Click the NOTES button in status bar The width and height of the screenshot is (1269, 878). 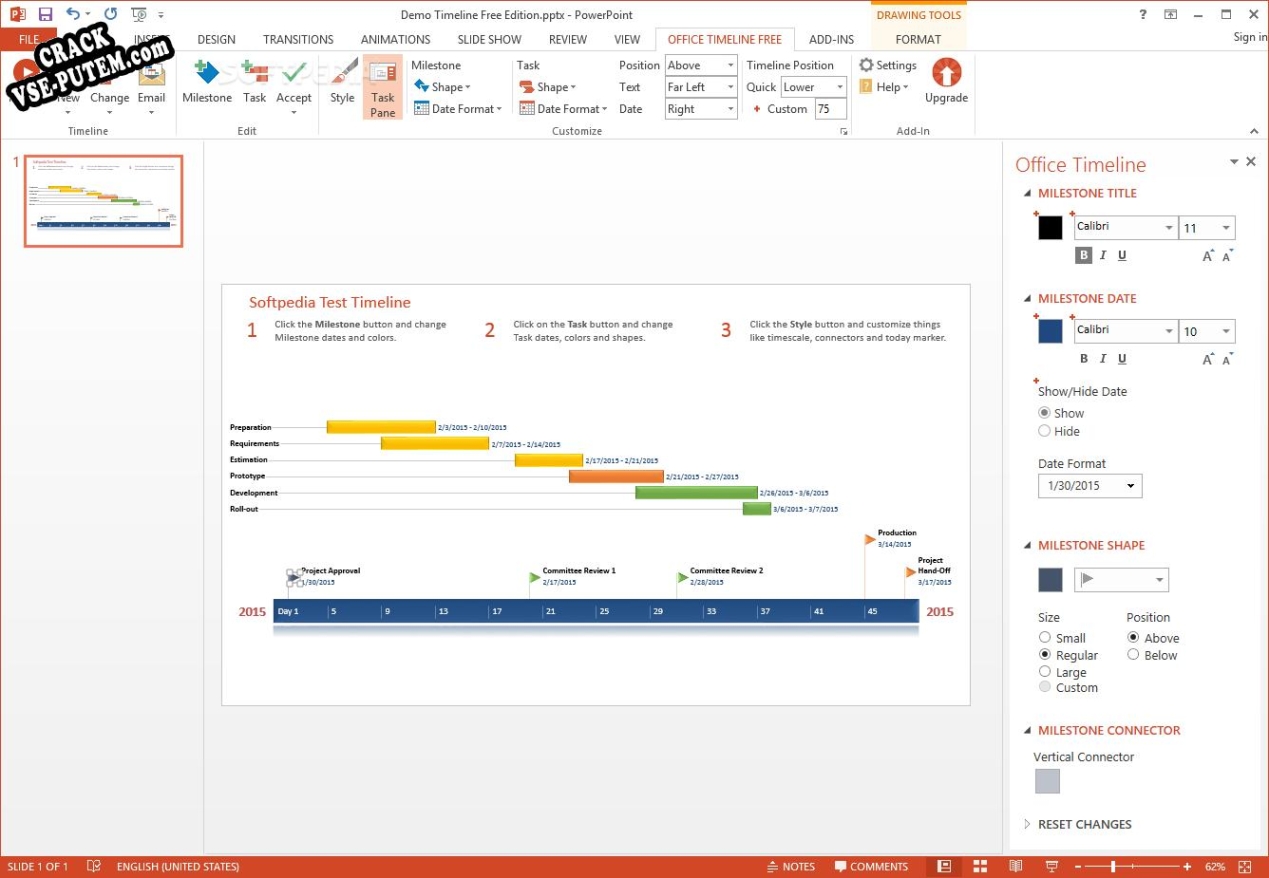[791, 866]
